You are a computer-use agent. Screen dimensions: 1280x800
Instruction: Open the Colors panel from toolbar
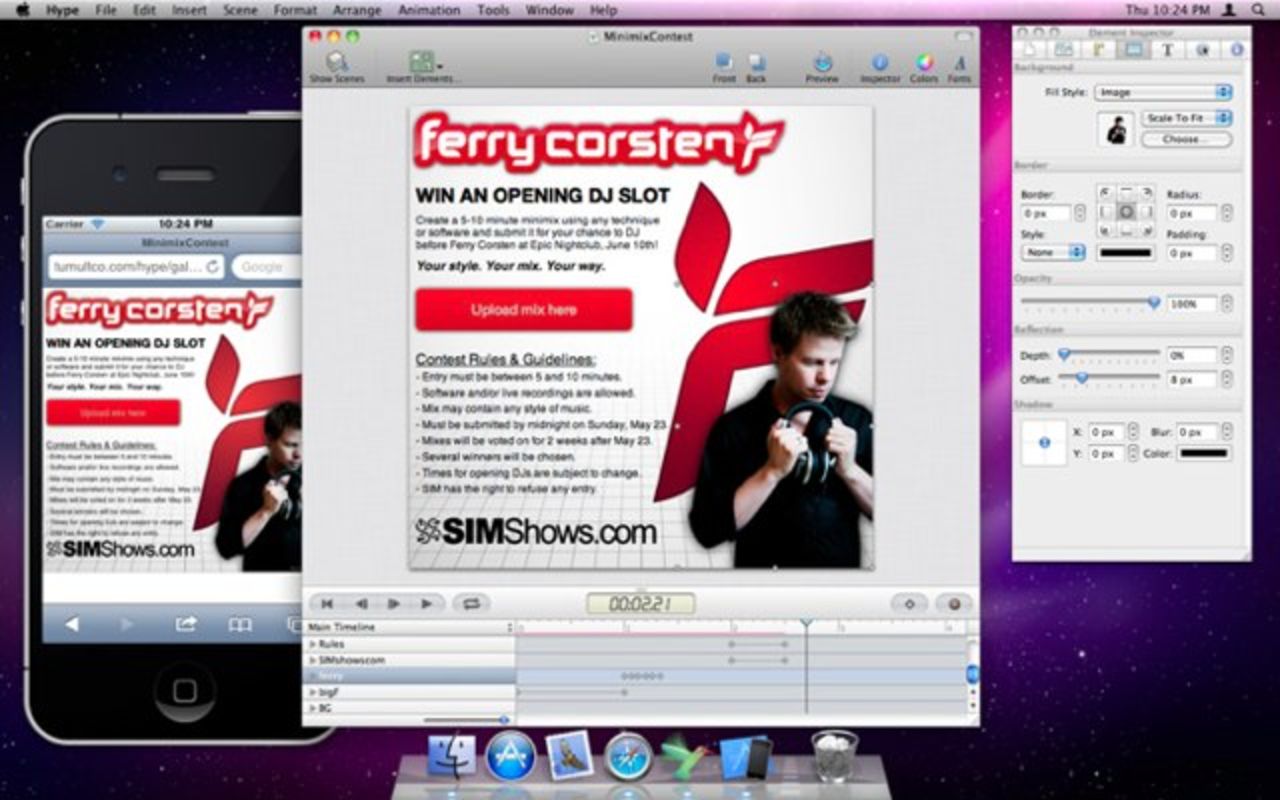click(x=924, y=65)
